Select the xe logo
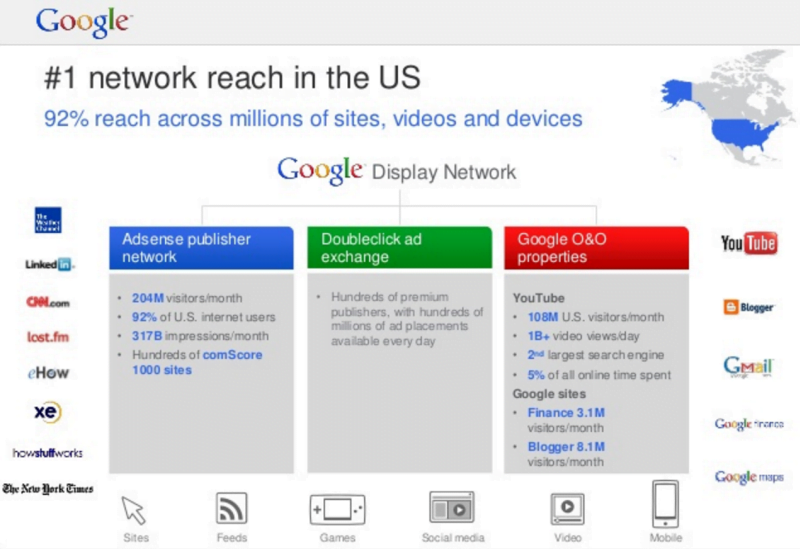 pos(48,411)
